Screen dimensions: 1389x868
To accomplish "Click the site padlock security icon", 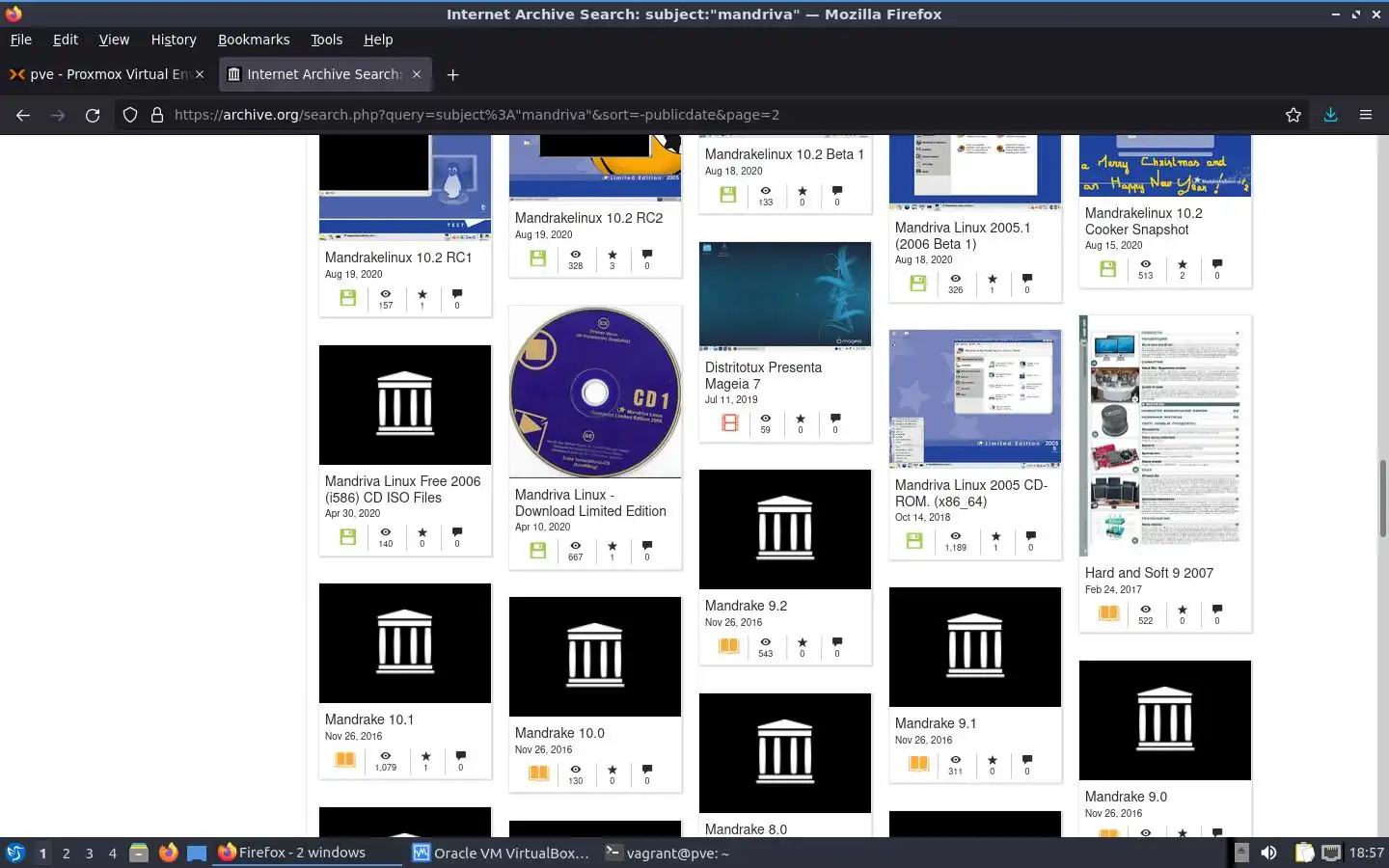I will tap(156, 115).
